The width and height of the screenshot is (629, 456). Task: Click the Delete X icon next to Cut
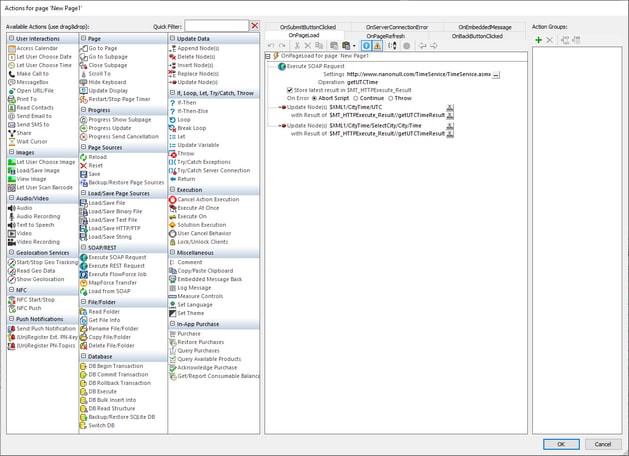point(308,46)
